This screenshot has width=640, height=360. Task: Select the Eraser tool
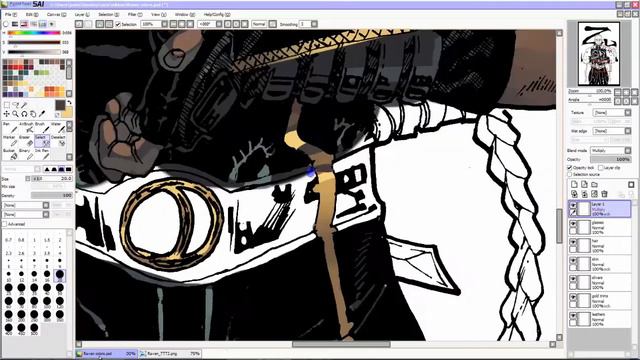click(x=25, y=141)
